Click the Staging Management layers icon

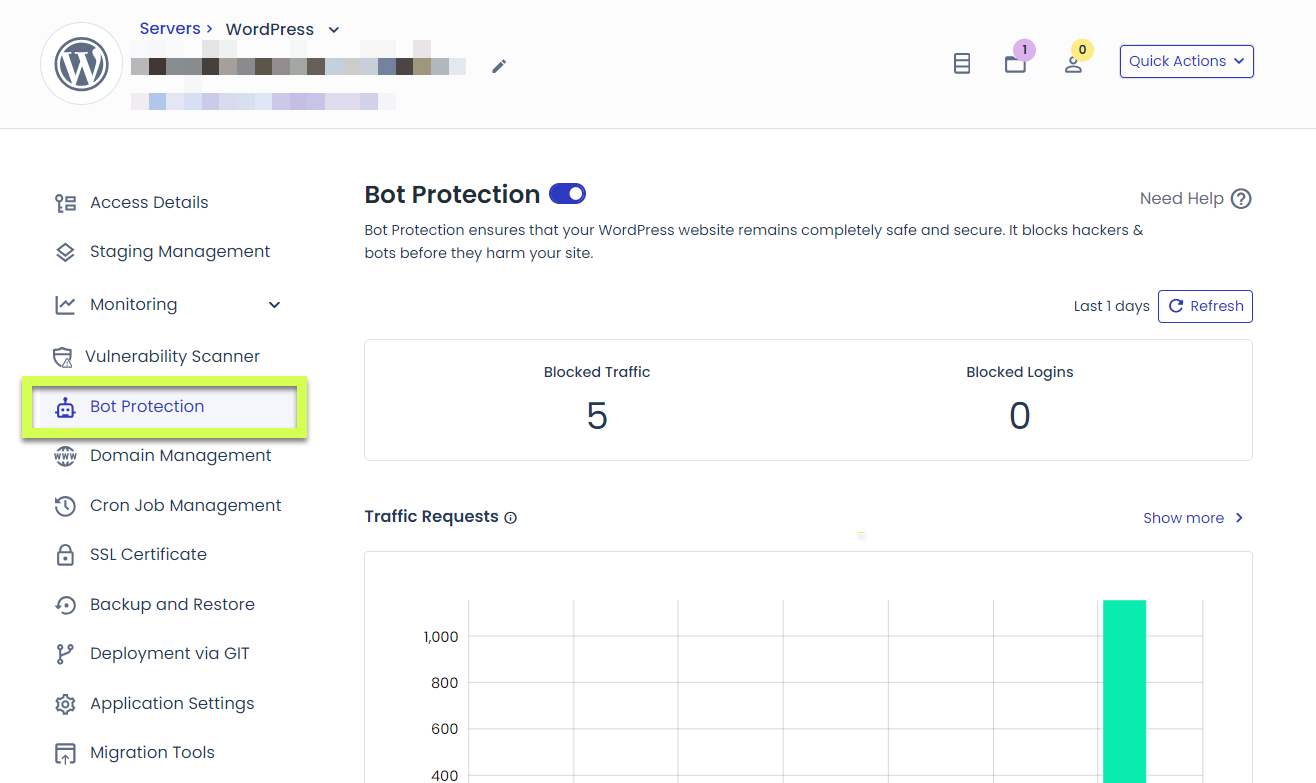pos(65,252)
